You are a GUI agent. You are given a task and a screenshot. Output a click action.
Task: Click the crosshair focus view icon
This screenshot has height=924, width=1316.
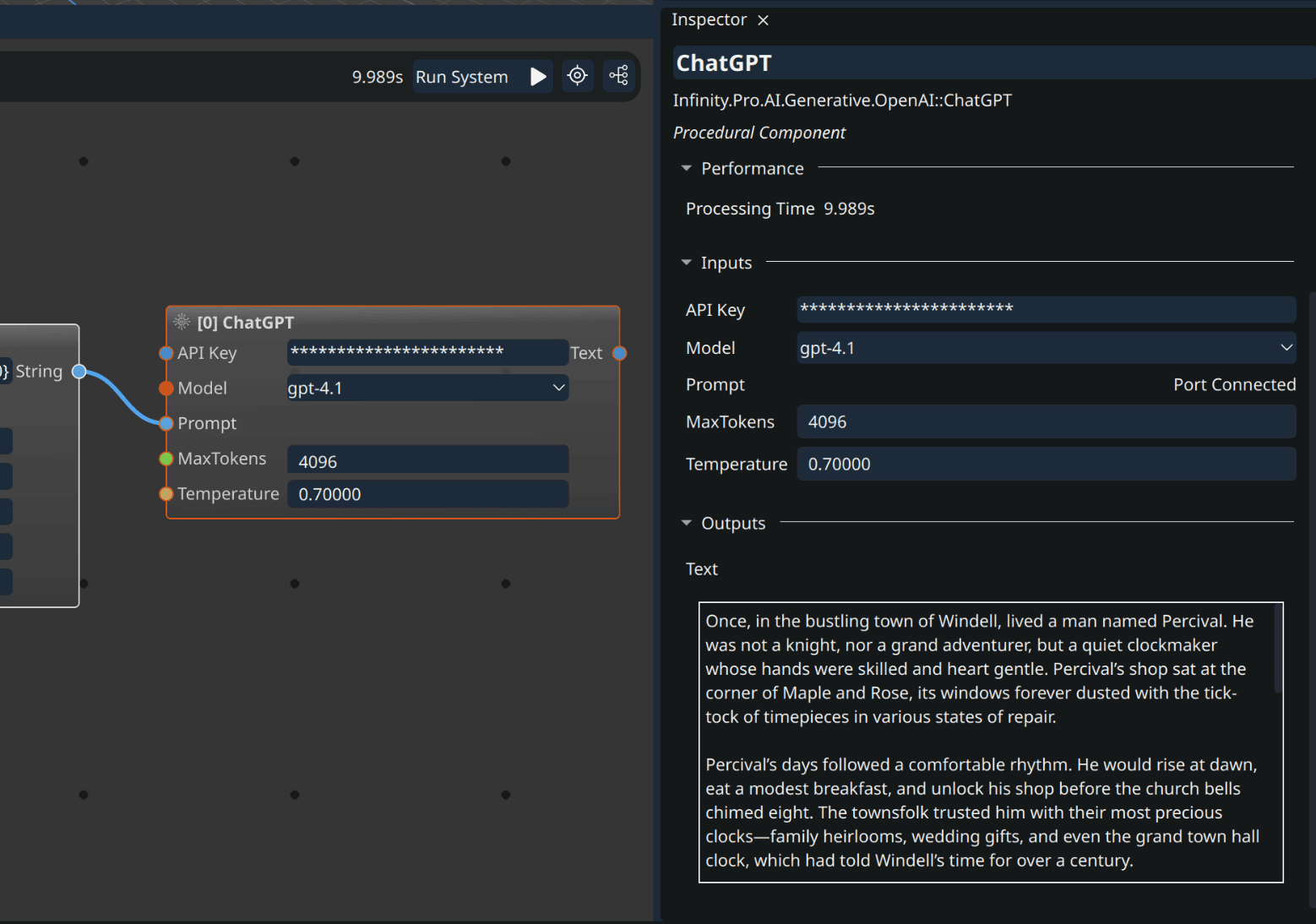[x=578, y=75]
